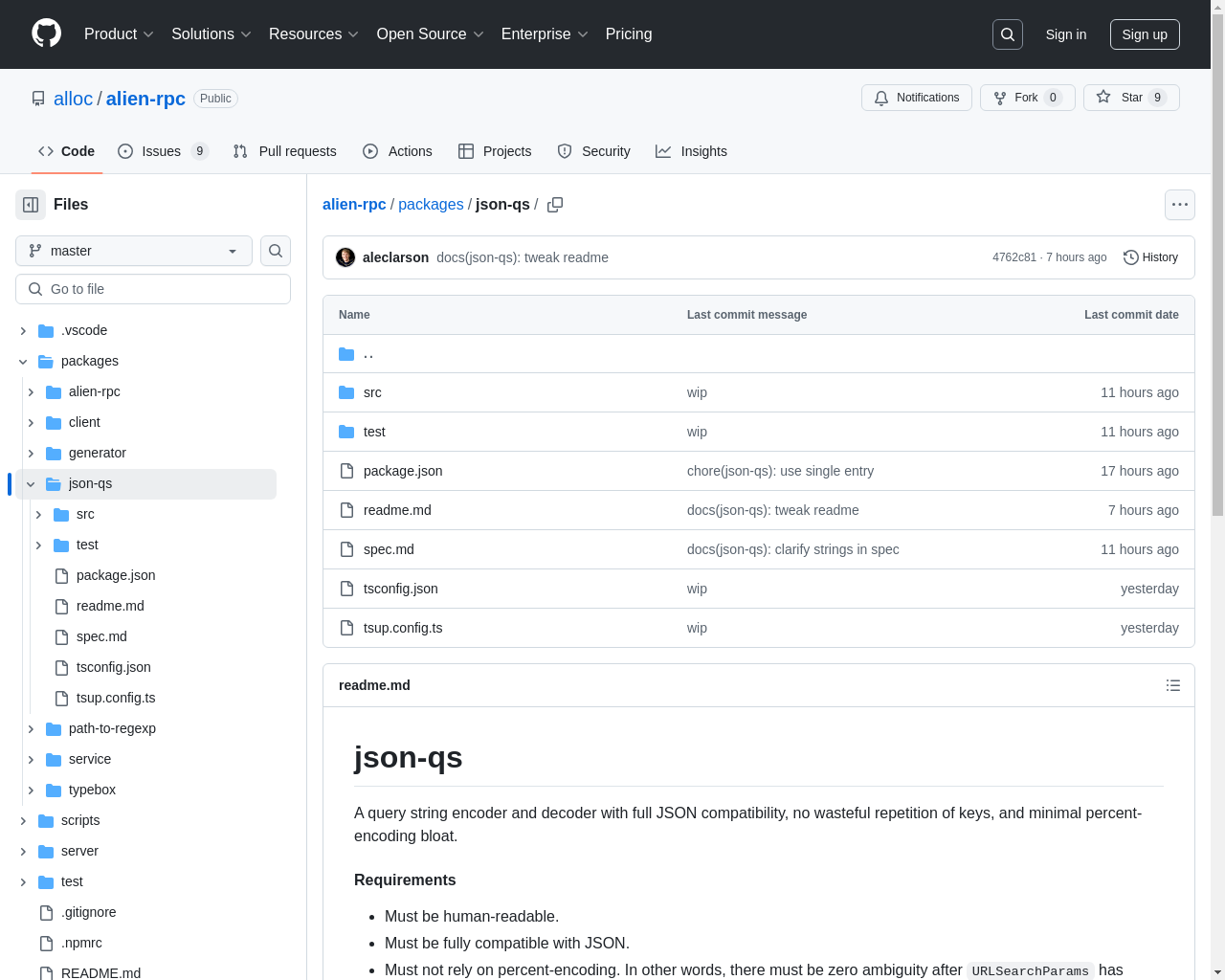Click tsup.config.ts file icon in table

346,628
